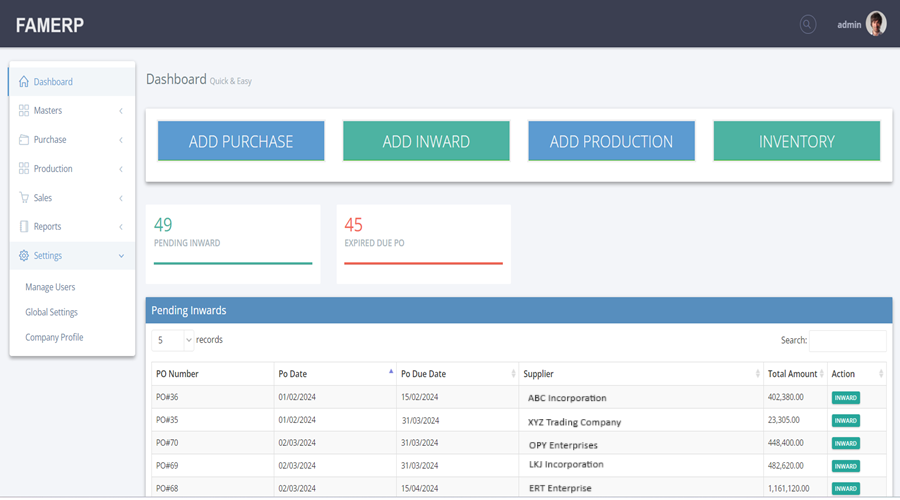Click the ADD PURCHASE button
900x500 pixels.
241,141
